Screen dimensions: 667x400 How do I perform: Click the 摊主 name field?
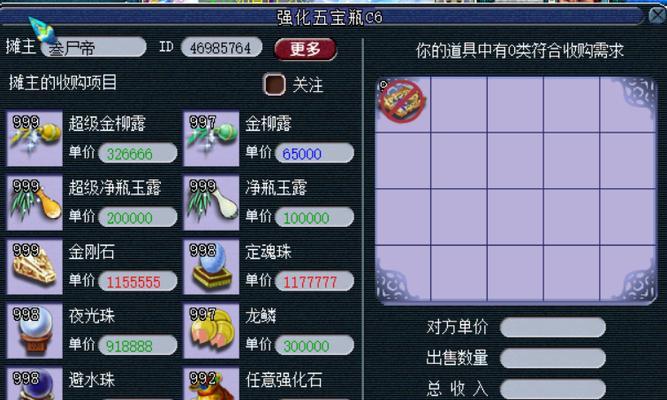click(94, 48)
